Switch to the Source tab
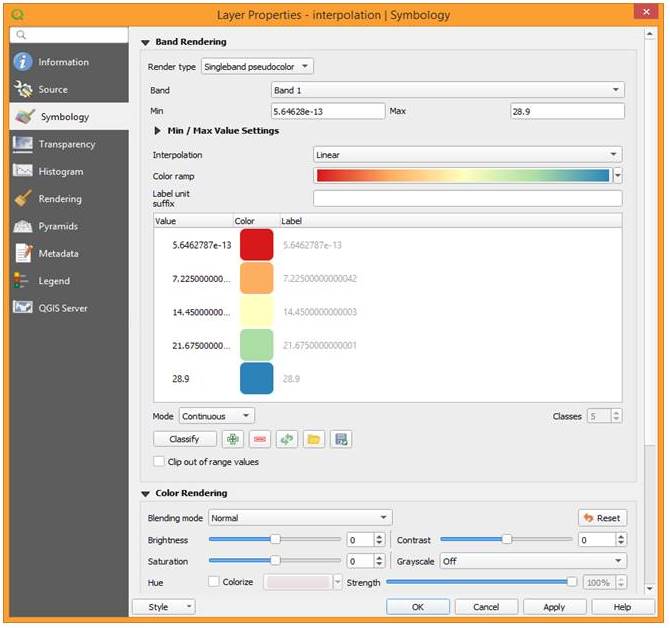 (x=69, y=89)
